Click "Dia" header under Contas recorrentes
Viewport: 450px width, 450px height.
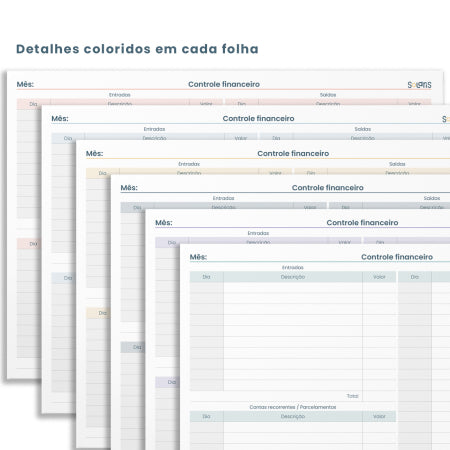point(207,416)
